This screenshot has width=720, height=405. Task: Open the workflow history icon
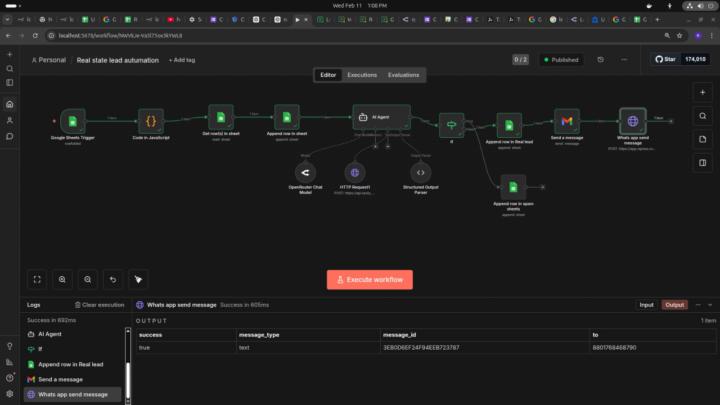point(601,60)
